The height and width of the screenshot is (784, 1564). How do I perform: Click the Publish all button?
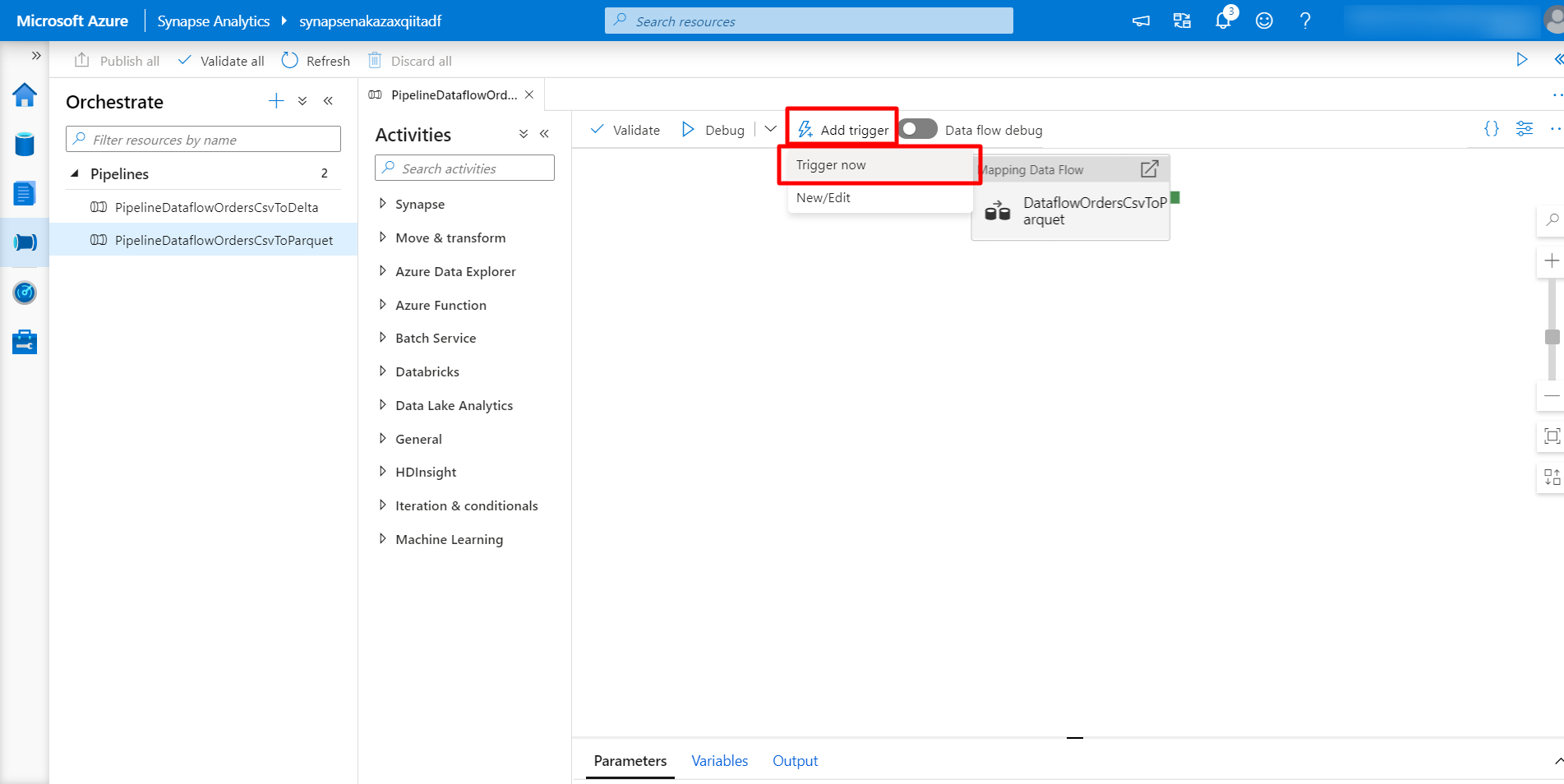coord(117,61)
